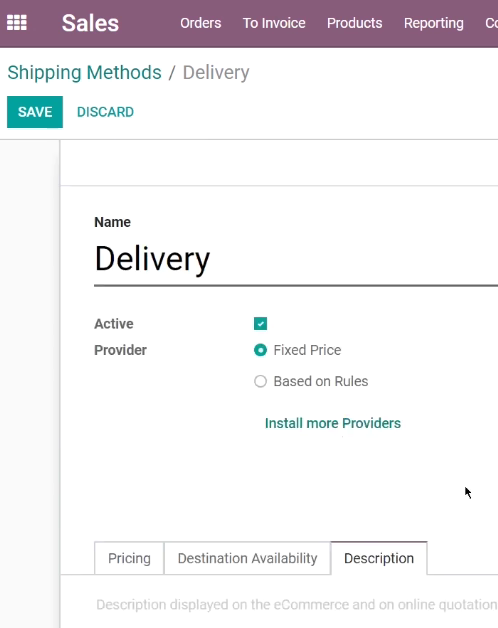Select the Description tab
This screenshot has height=628, width=498.
[x=379, y=558]
